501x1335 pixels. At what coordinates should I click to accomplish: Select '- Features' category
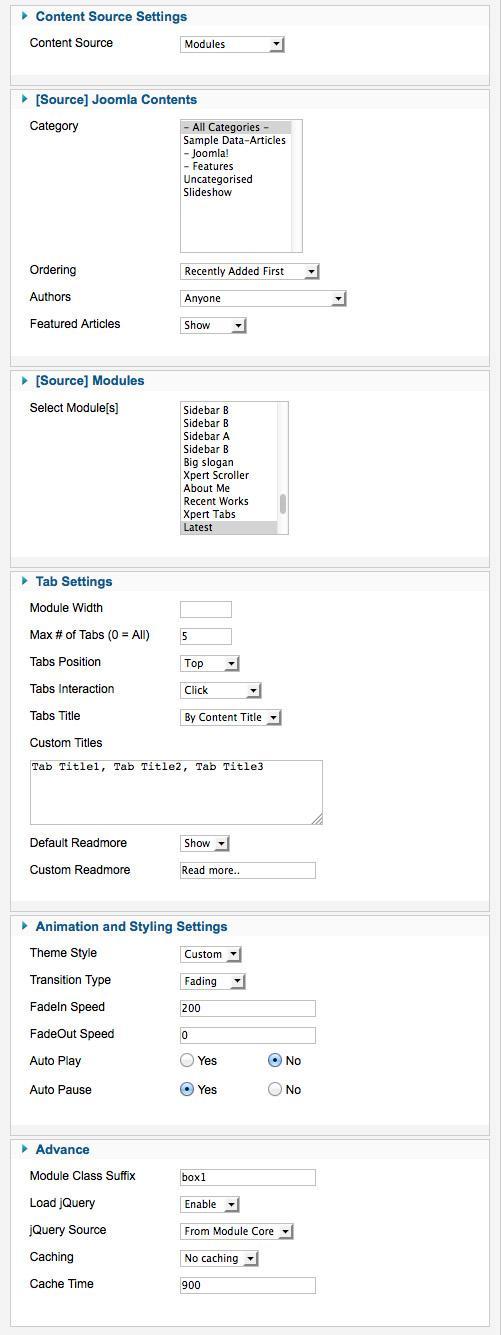pos(236,166)
